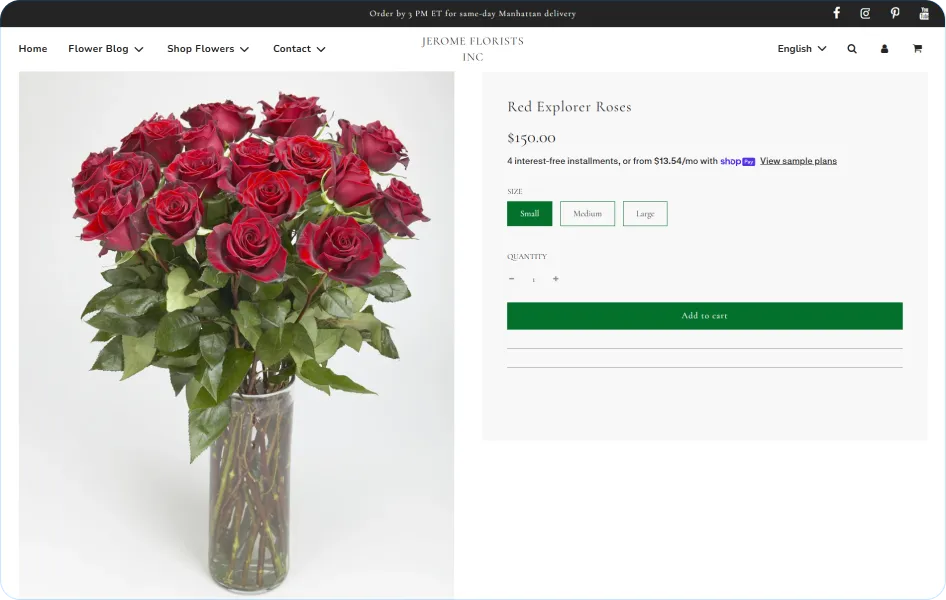The height and width of the screenshot is (600, 946).
Task: Click the $150.00 price text
Action: (531, 138)
